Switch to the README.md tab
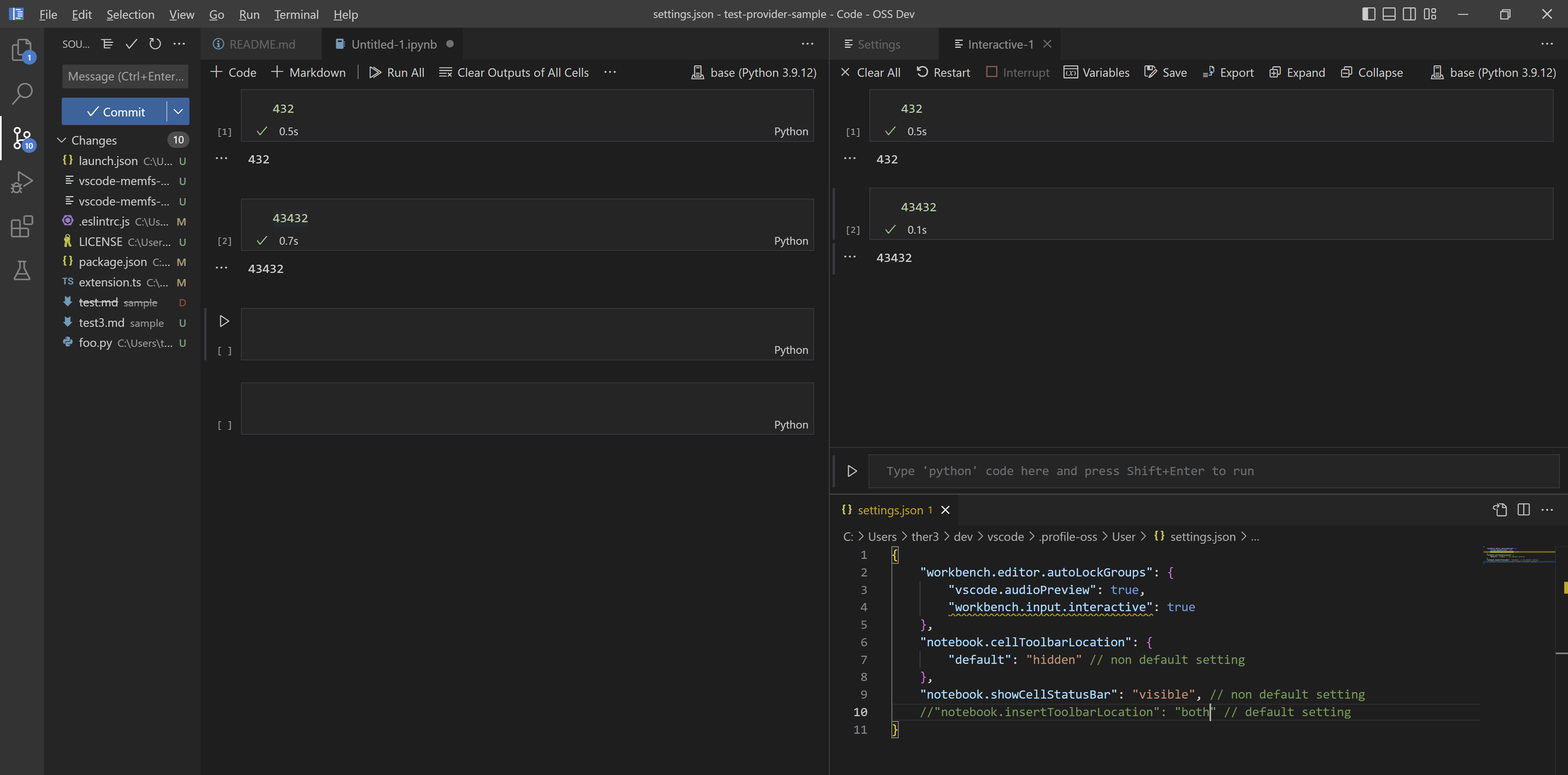This screenshot has height=775, width=1568. pos(262,45)
